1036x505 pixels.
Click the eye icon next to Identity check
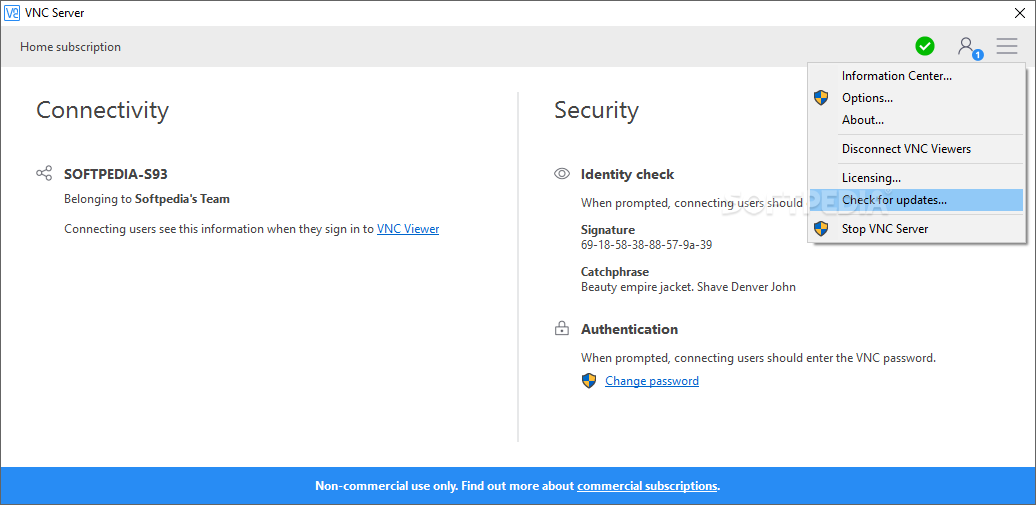click(562, 174)
